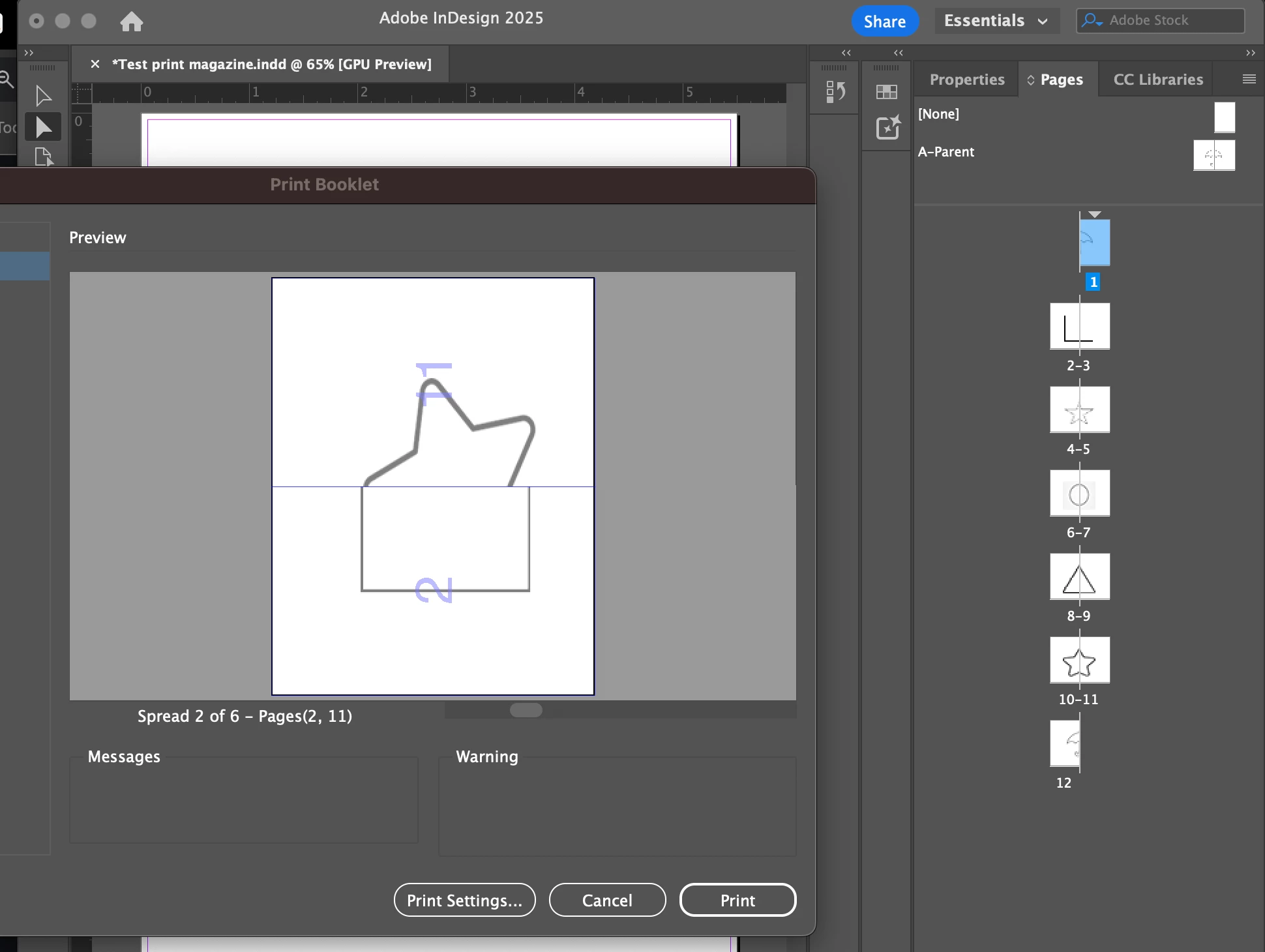Activate the Direct Selection tool (filled arrow)
Viewport: 1265px width, 952px height.
tap(43, 127)
